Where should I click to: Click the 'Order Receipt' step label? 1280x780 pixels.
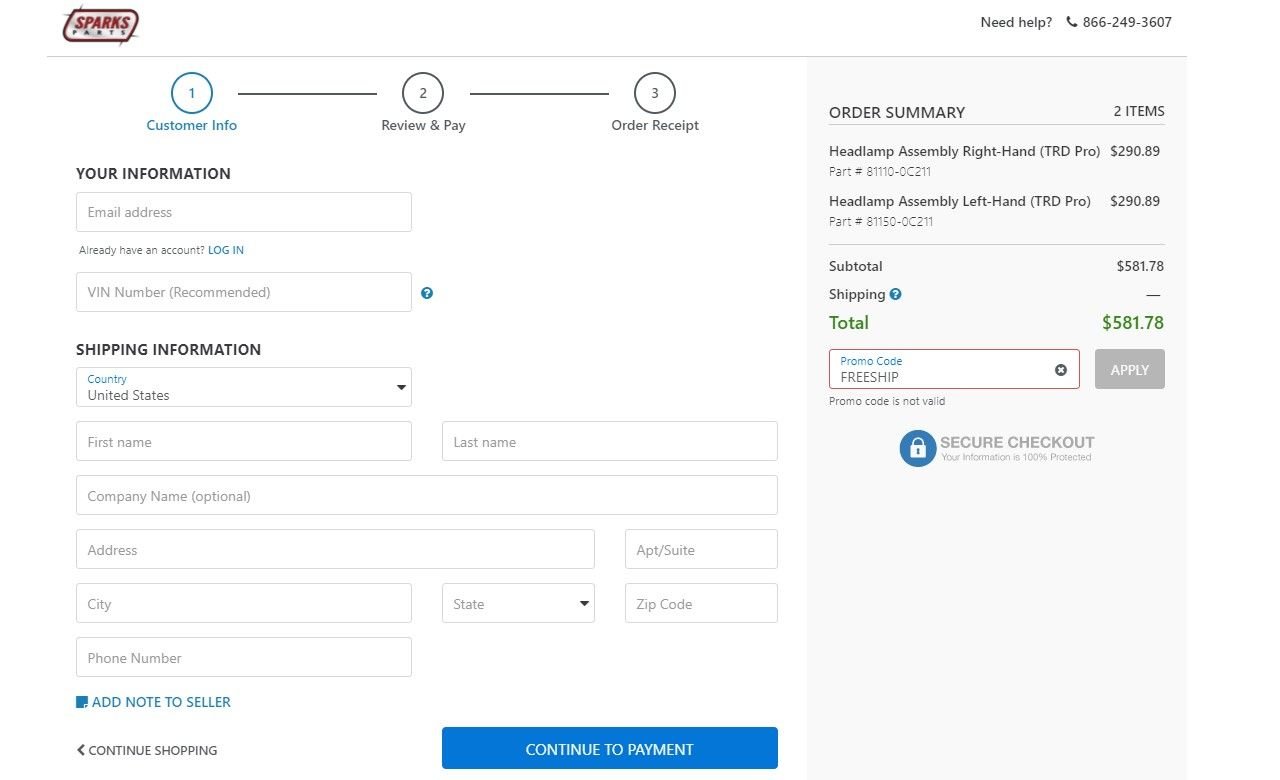pos(655,125)
